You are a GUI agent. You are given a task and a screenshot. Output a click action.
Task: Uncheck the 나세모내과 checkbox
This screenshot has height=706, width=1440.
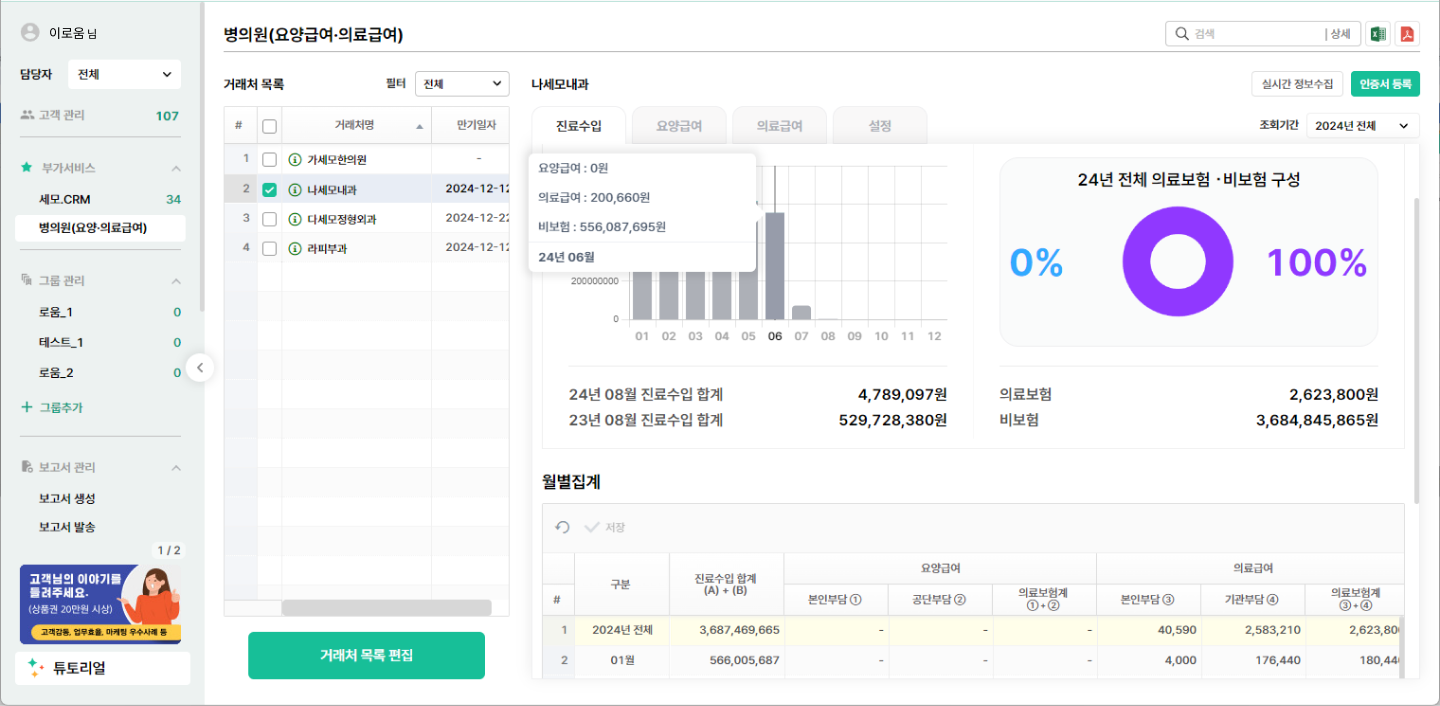269,190
